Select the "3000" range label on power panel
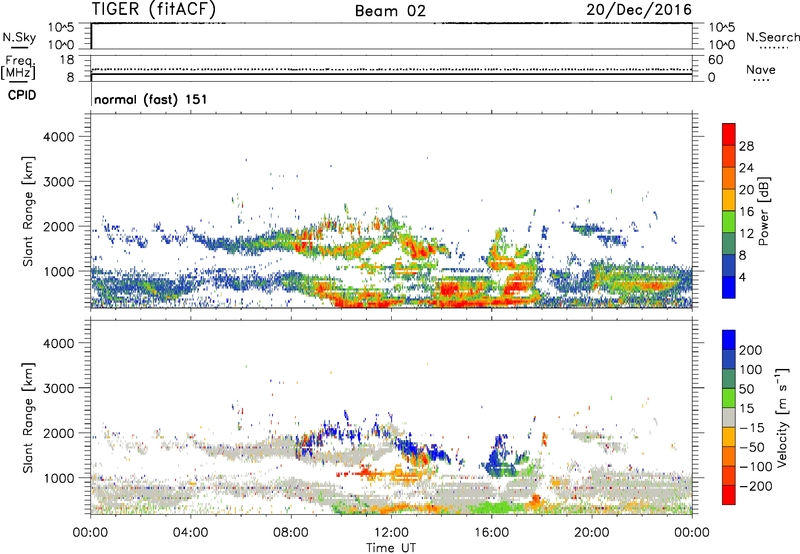The height and width of the screenshot is (554, 800). [x=59, y=182]
